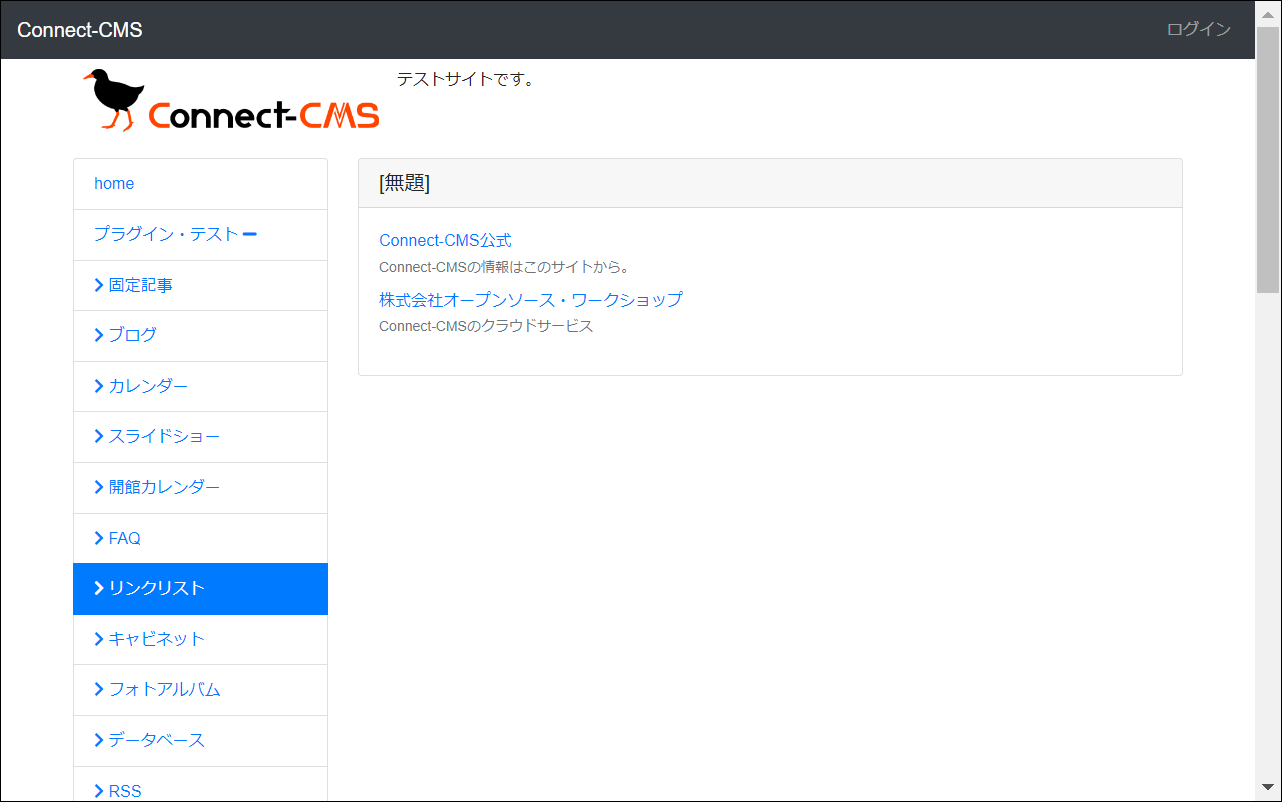This screenshot has height=802, width=1282.
Task: Open the RSS menu item
Action: pos(200,785)
